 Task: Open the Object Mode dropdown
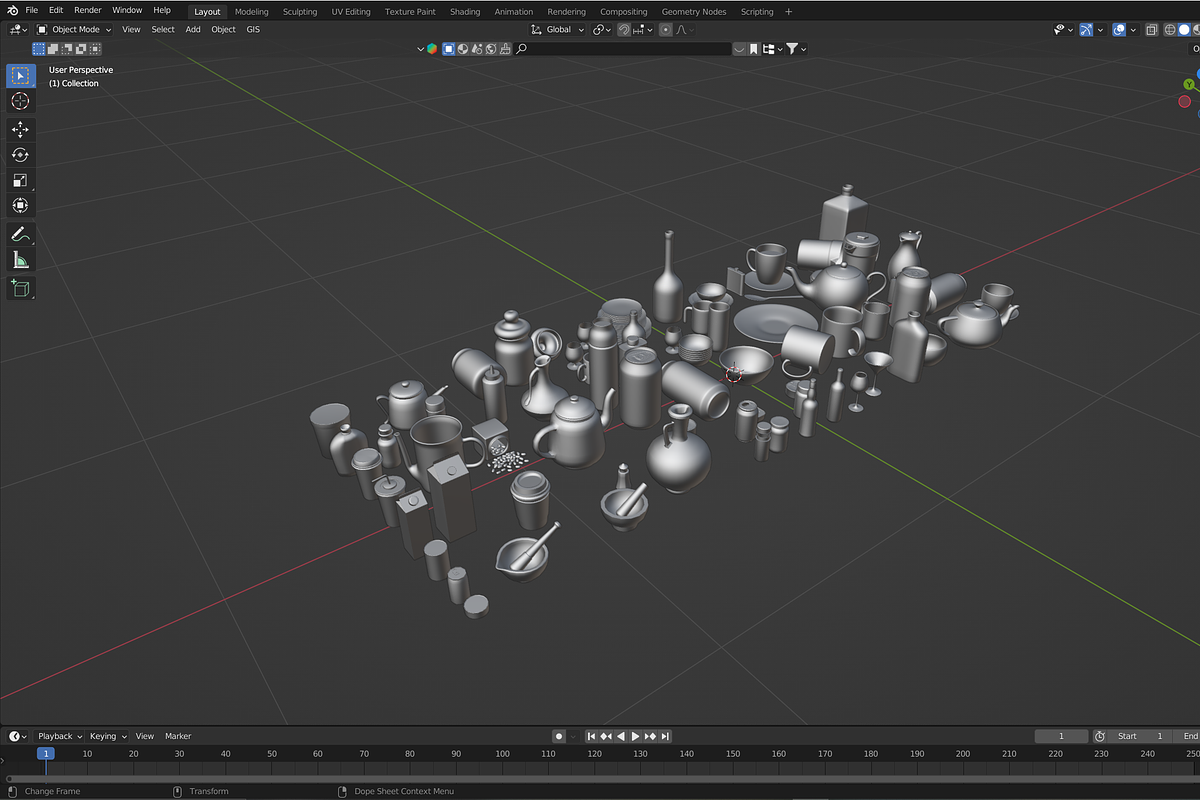pos(71,30)
